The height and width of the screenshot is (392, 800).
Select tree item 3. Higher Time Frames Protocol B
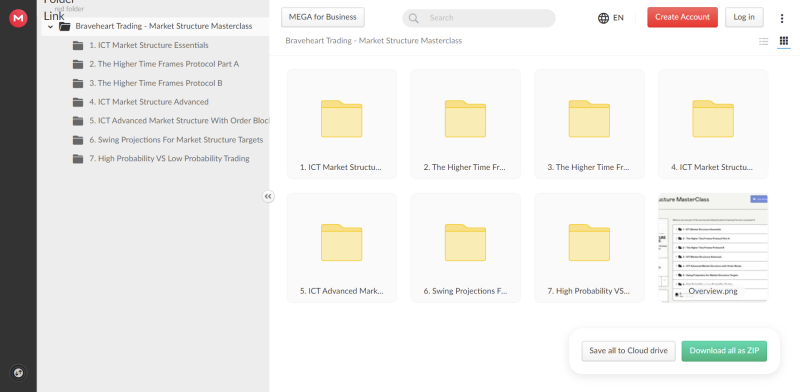pos(156,83)
